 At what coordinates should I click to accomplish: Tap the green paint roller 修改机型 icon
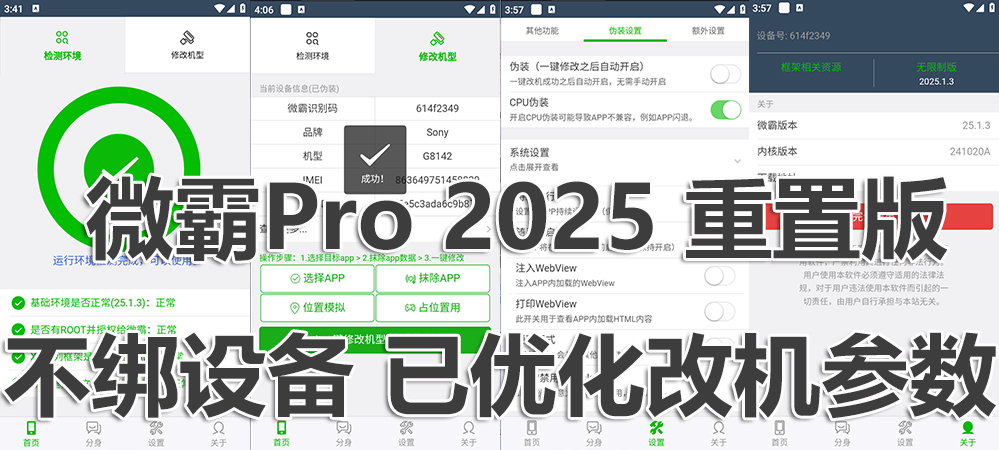[x=437, y=38]
